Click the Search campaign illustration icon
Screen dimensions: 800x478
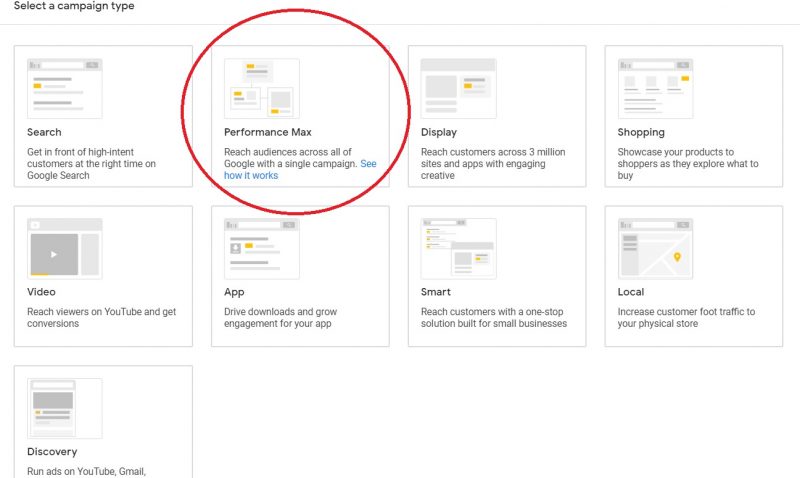pos(65,88)
